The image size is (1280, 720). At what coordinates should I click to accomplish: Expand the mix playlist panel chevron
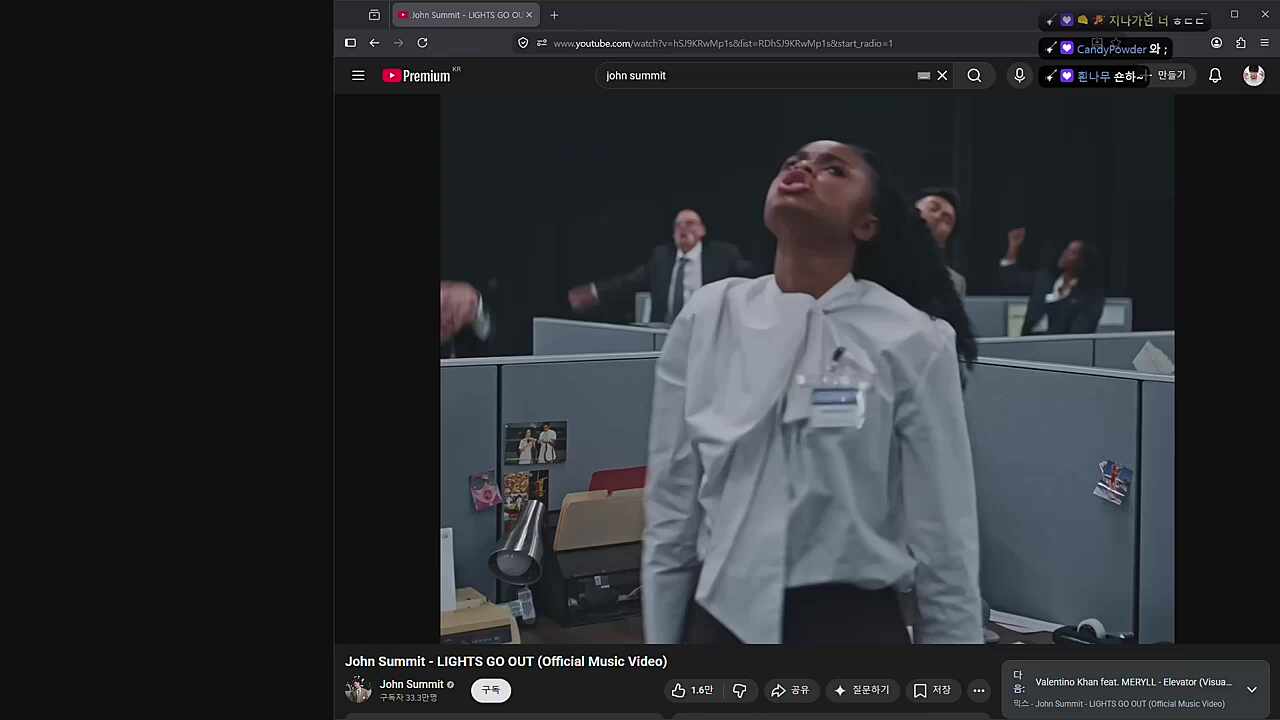1251,689
